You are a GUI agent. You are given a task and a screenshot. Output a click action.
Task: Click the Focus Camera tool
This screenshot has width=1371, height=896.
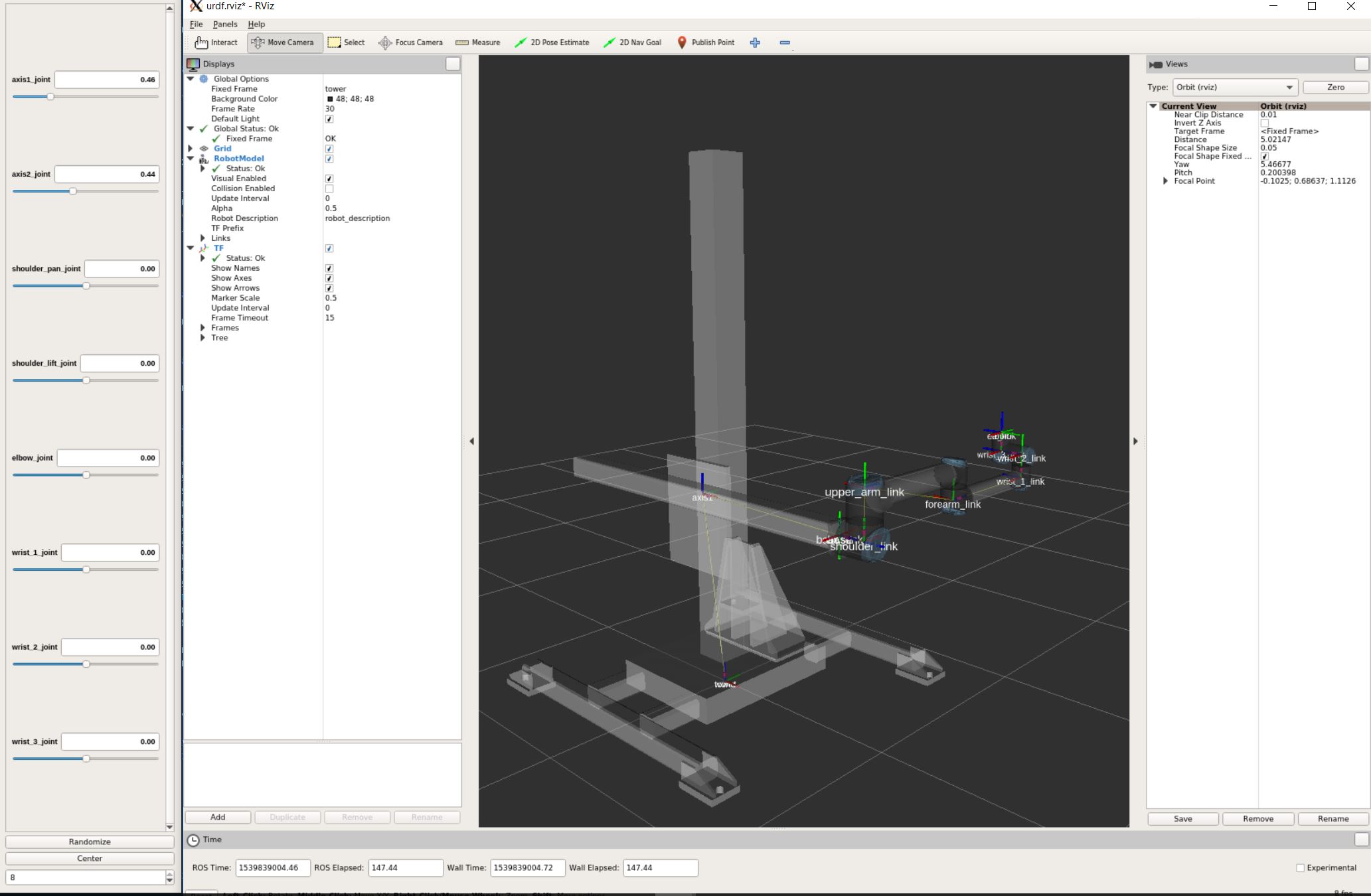click(x=410, y=42)
